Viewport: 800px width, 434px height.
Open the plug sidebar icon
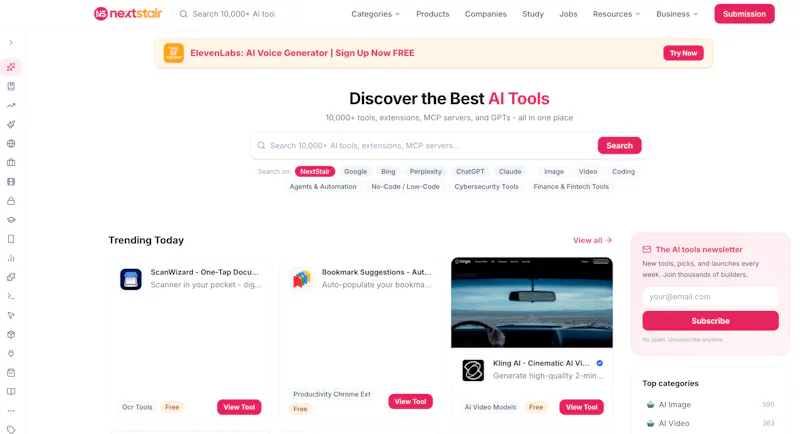(11, 353)
